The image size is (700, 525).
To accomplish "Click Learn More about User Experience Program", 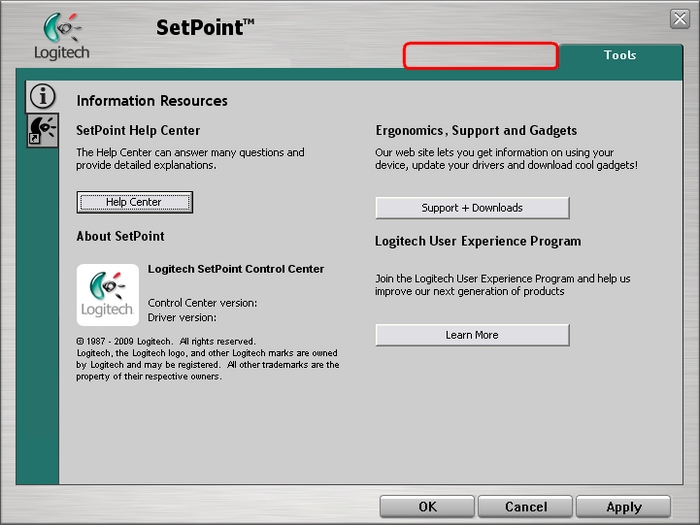I will tap(472, 335).
